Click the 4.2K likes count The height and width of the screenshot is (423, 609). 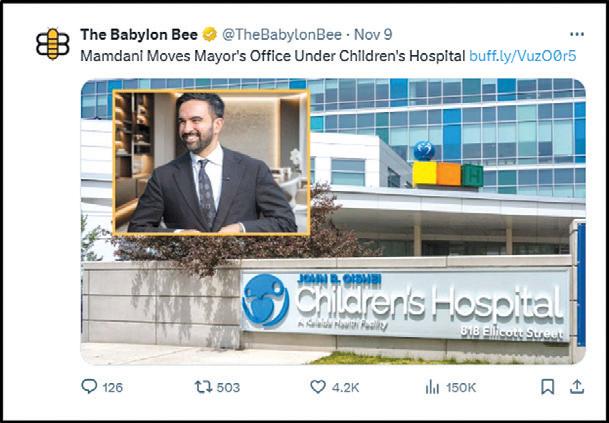coord(346,387)
